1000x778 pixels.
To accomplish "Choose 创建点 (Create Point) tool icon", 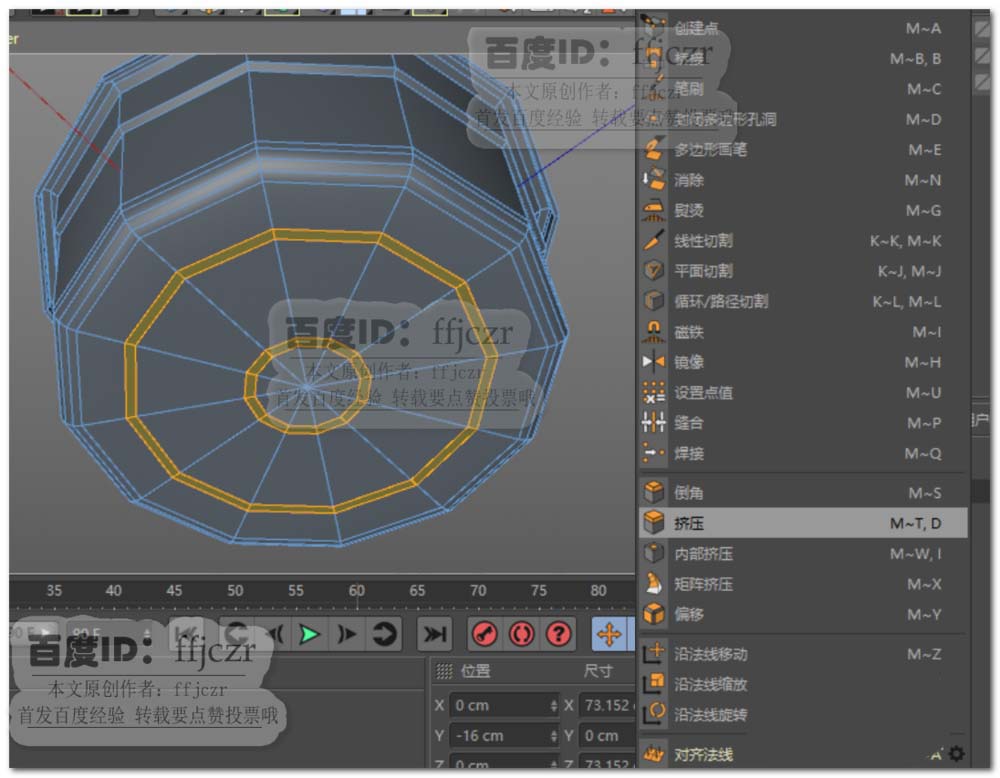I will (654, 26).
